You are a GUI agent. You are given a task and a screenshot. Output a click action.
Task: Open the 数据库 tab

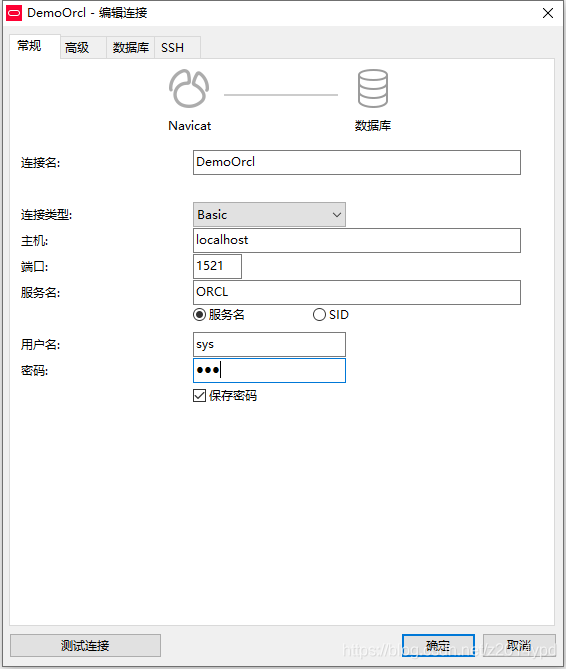[131, 48]
